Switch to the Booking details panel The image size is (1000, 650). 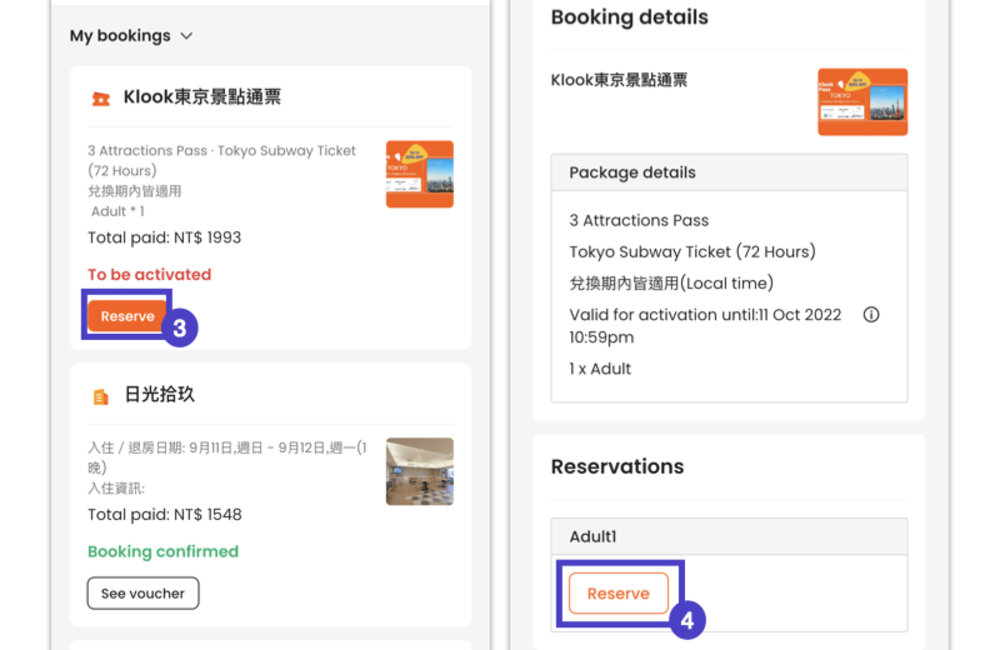(x=628, y=17)
